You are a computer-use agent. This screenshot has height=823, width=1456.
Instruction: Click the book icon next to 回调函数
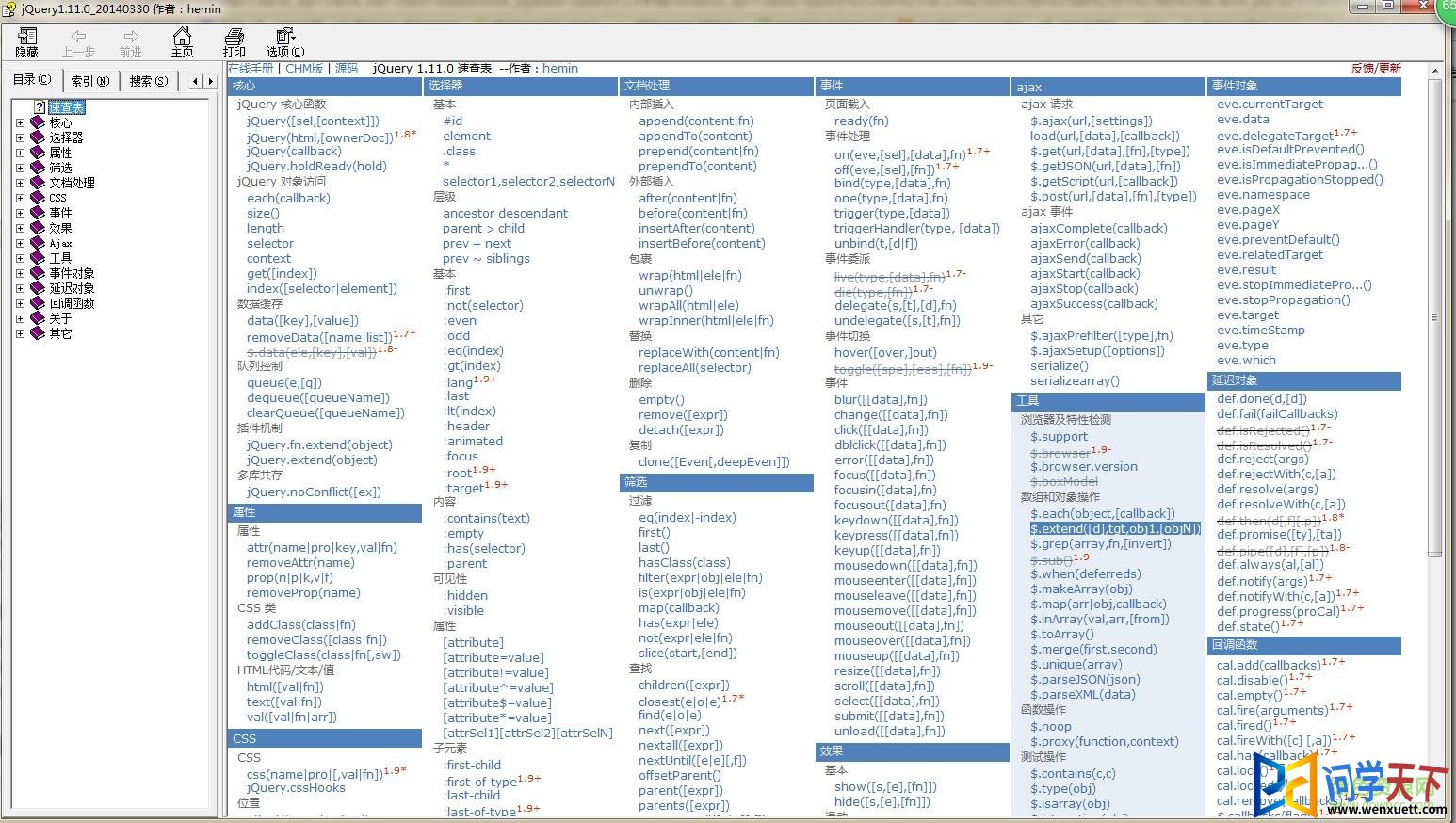tap(38, 303)
